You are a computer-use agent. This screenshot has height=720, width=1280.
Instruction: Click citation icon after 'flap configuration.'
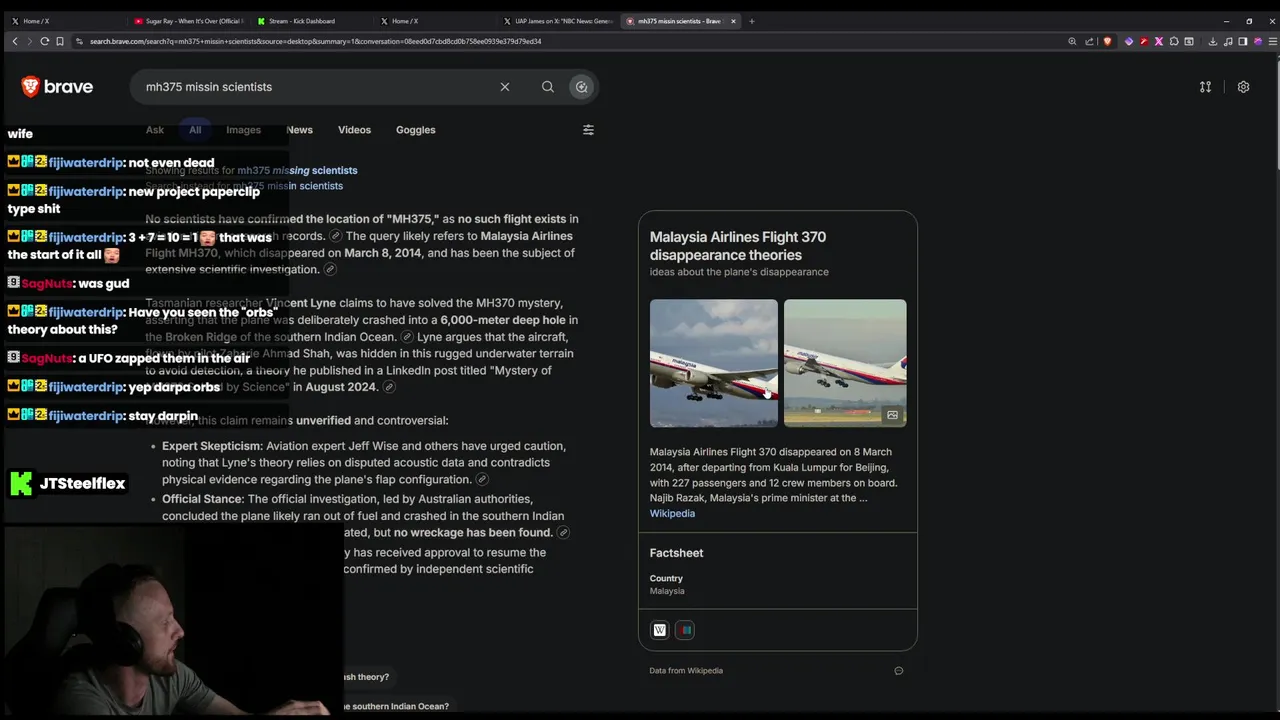coord(482,480)
